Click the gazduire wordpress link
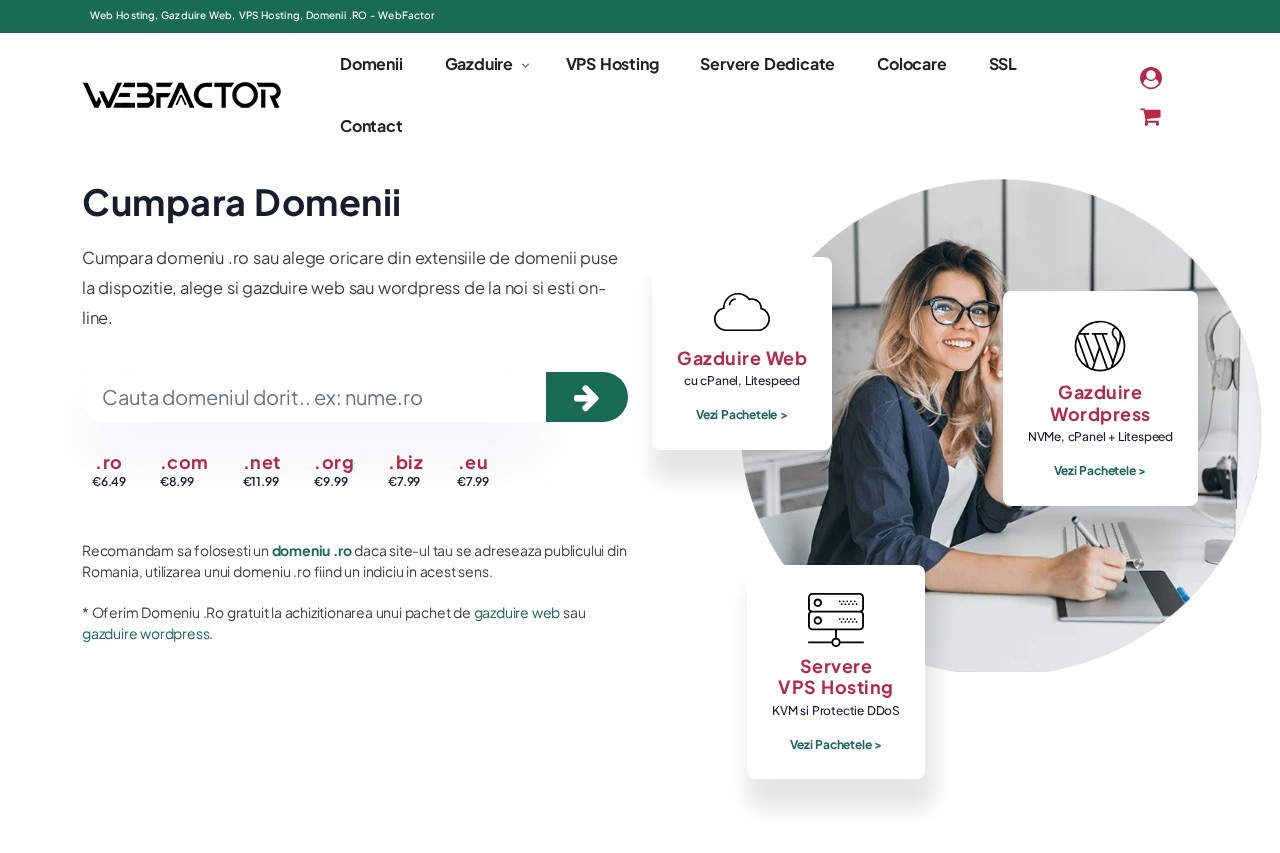The image size is (1280, 853). tap(145, 634)
